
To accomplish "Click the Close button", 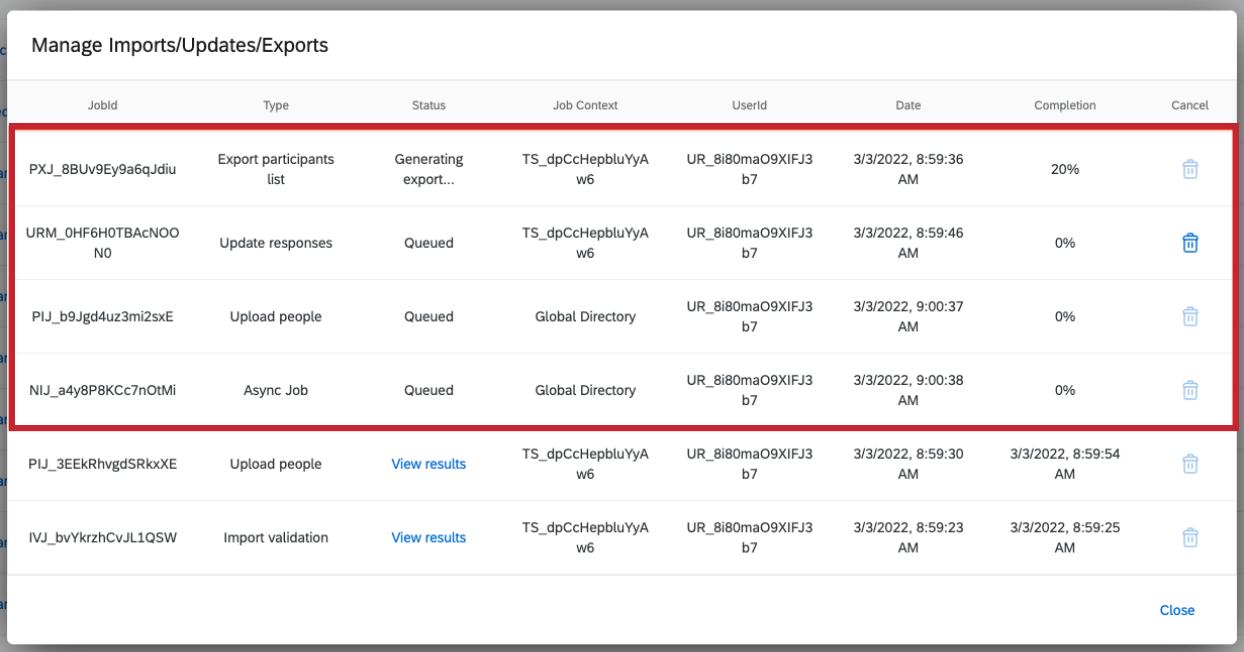I will click(x=1177, y=610).
